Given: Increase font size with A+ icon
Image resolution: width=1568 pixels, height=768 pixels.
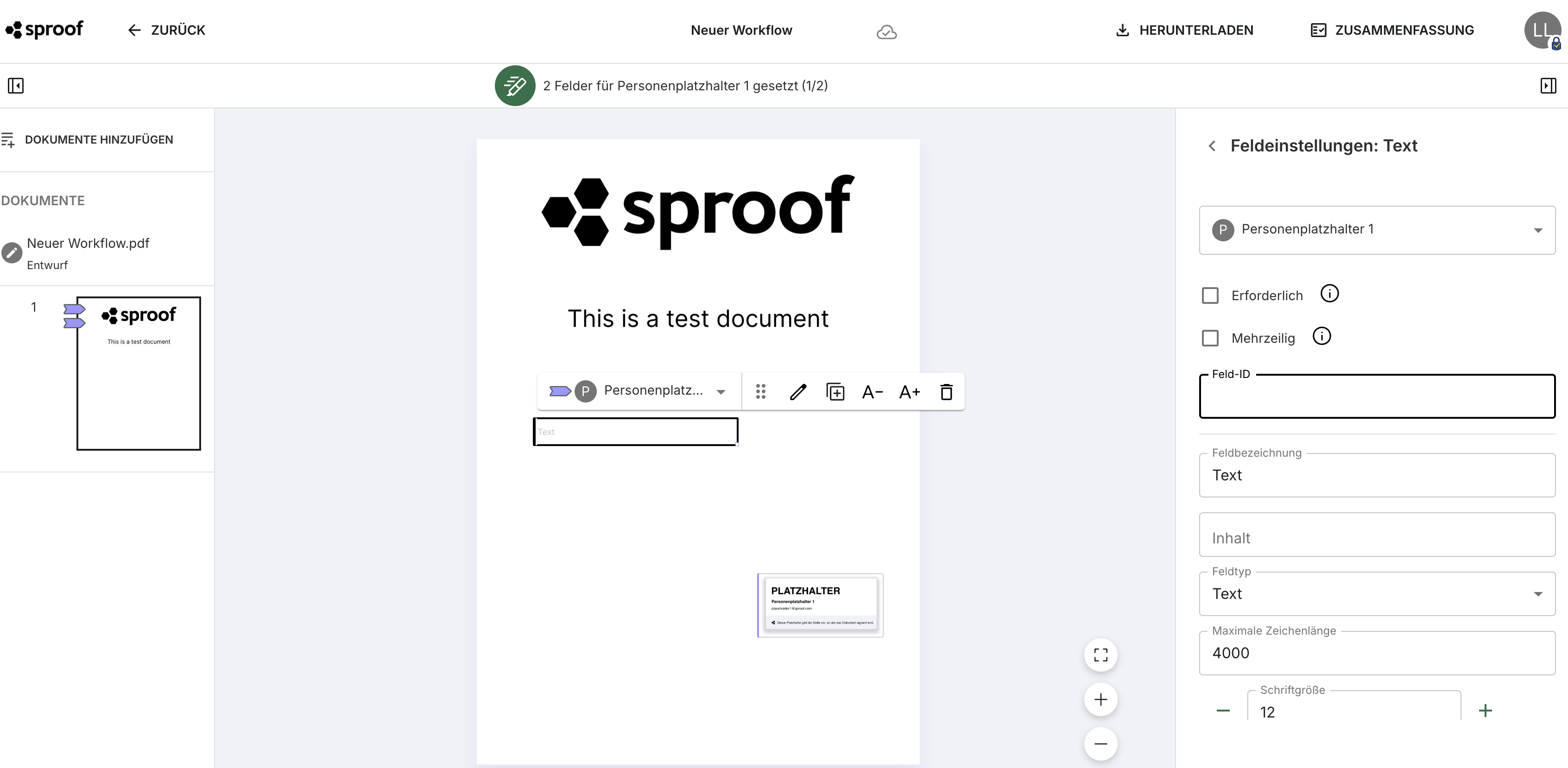Looking at the screenshot, I should 910,391.
